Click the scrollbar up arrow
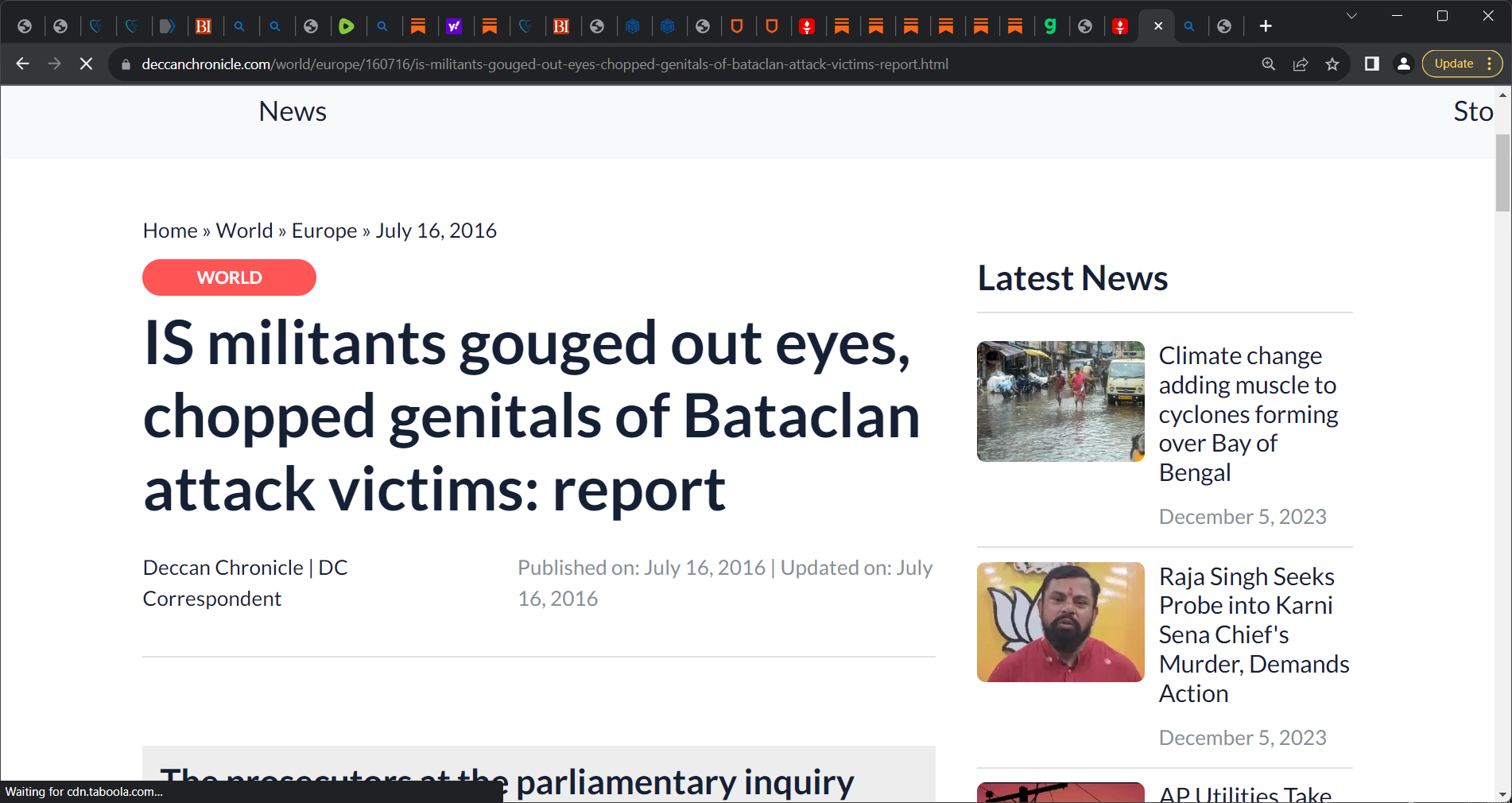This screenshot has width=1512, height=803. point(1502,95)
